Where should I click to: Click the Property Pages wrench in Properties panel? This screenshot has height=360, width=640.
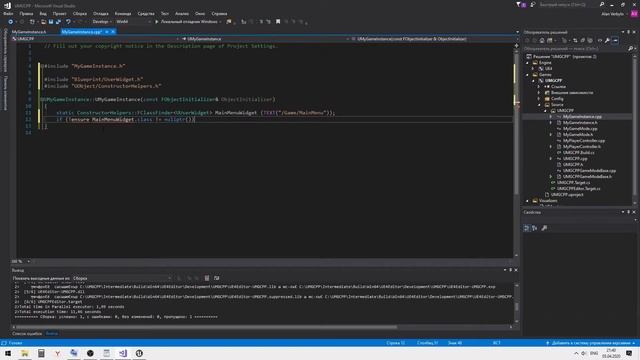[x=544, y=228]
